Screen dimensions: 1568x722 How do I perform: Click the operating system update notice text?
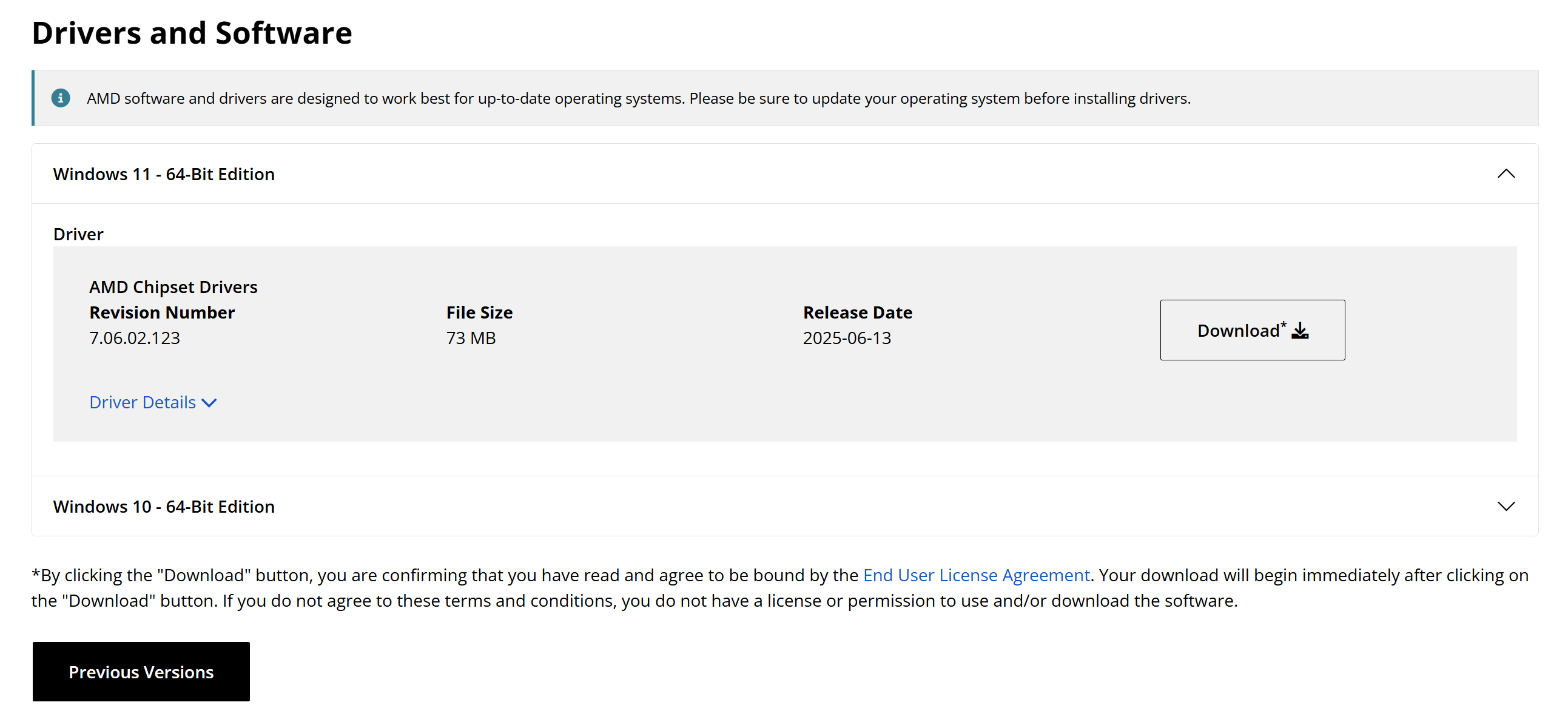(x=638, y=99)
